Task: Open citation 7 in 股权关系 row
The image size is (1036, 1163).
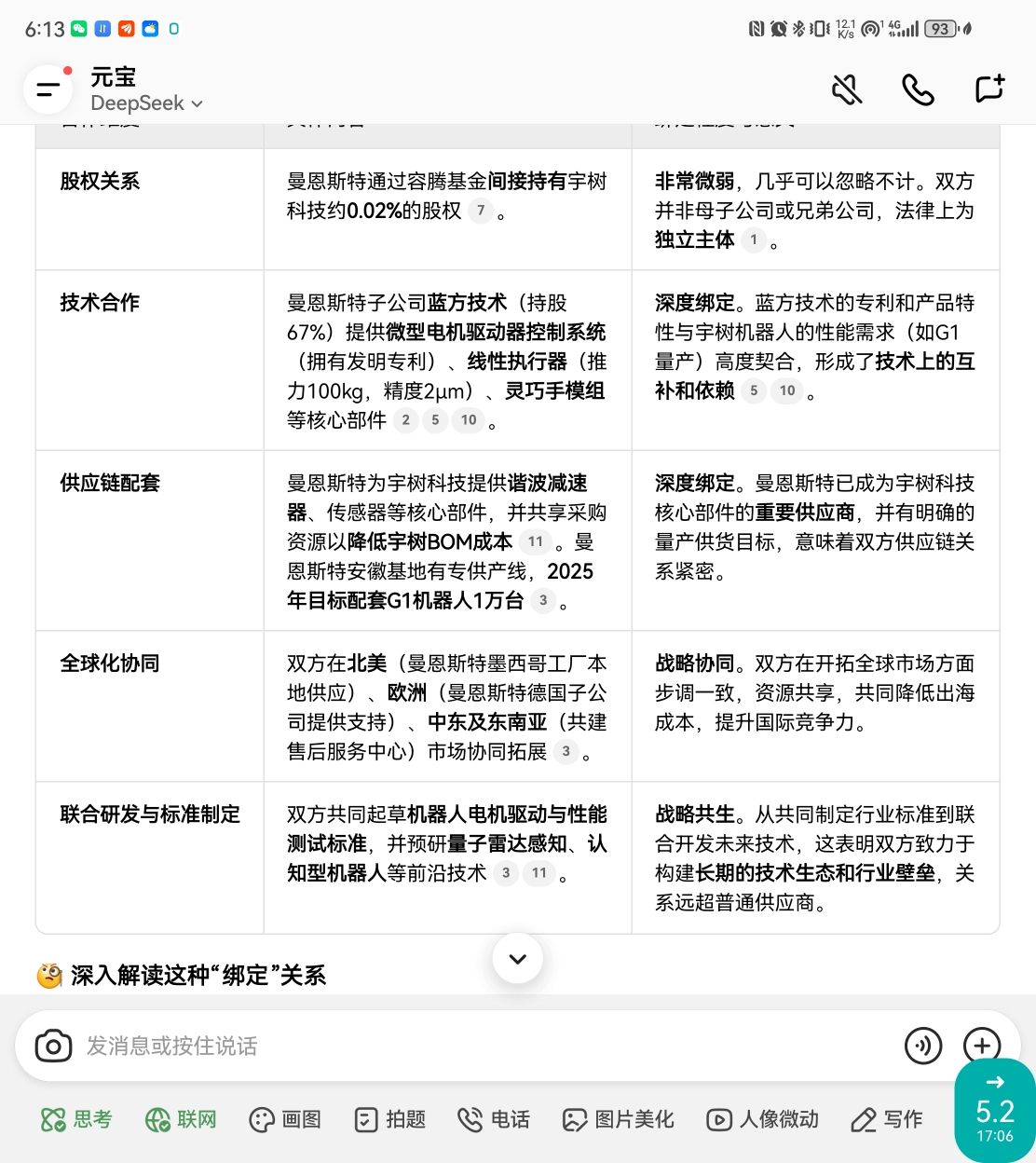Action: (481, 211)
